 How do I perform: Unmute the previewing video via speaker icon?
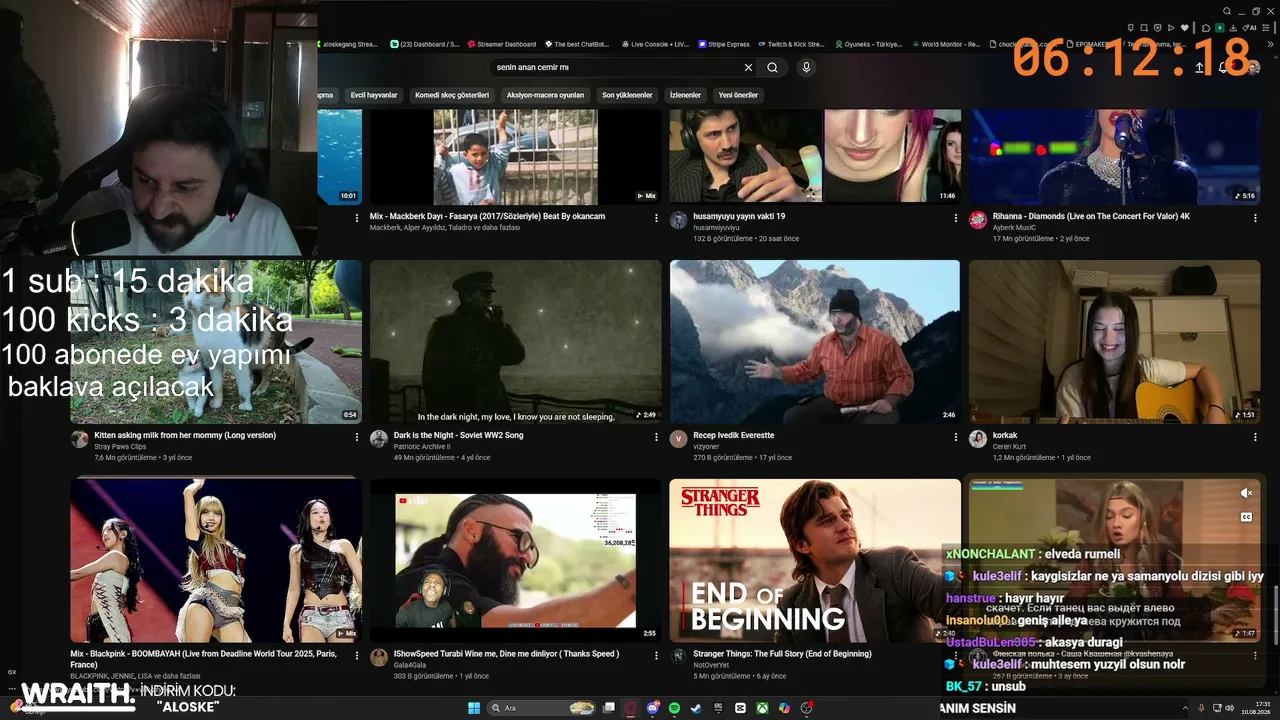coord(1246,493)
